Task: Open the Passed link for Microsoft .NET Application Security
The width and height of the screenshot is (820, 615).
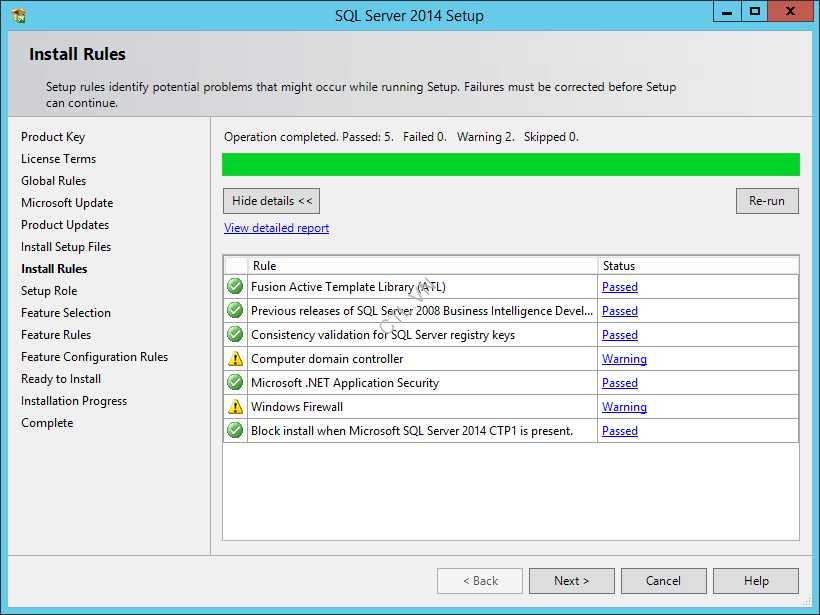Action: [x=620, y=382]
